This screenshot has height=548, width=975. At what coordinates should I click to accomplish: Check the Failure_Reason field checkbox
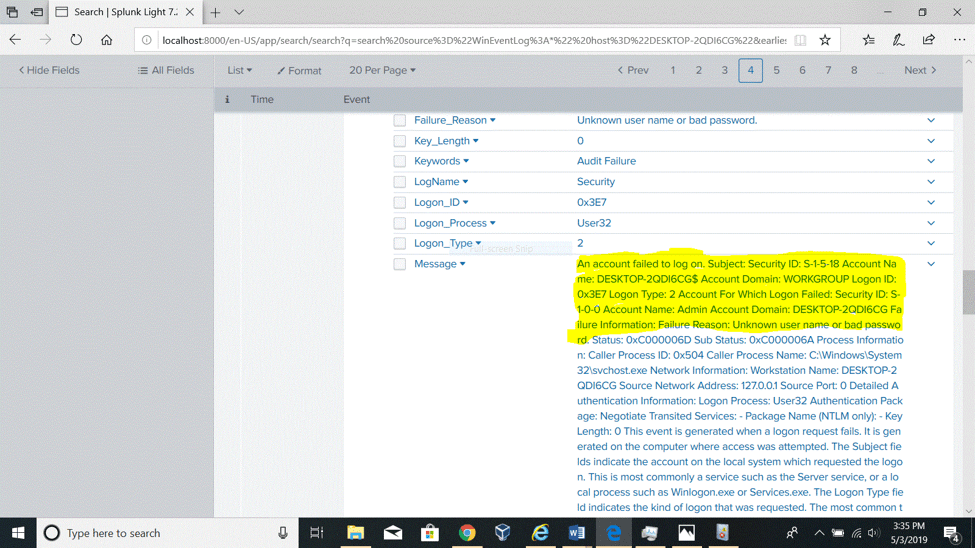point(400,120)
